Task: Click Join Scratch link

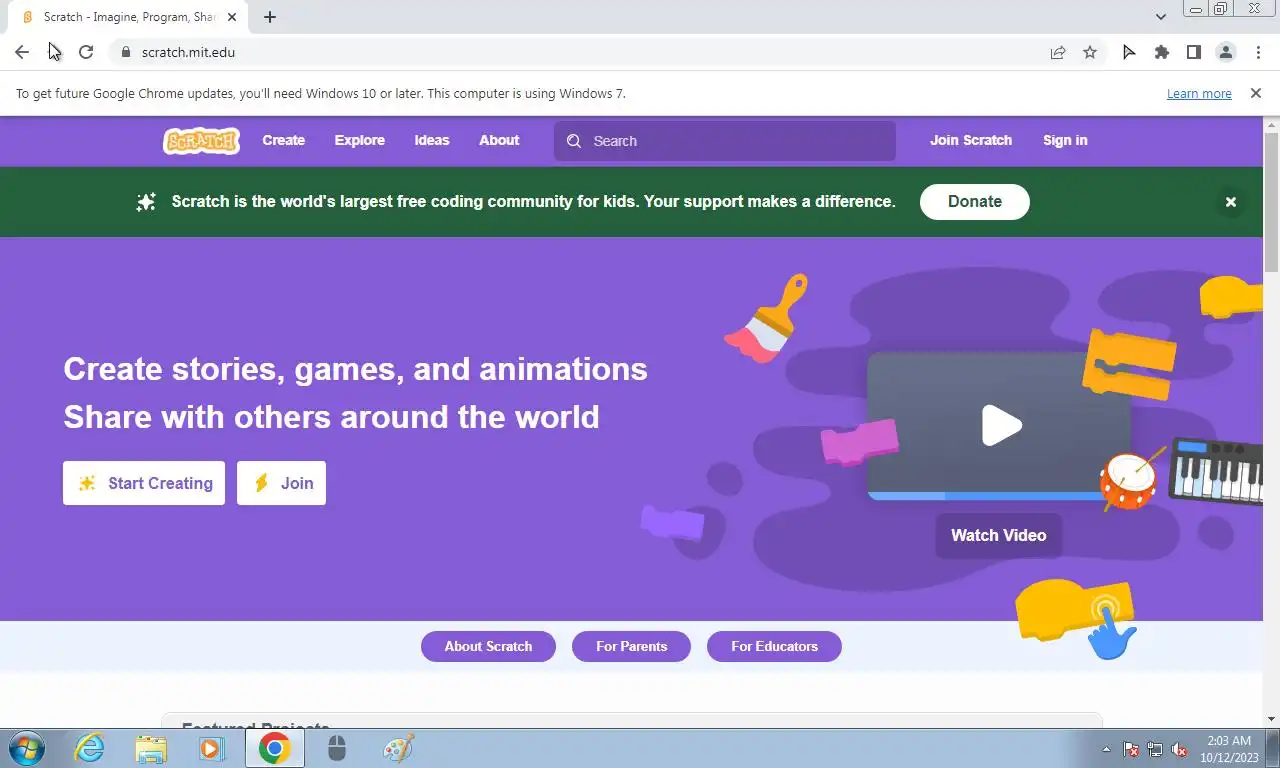Action: 971,141
